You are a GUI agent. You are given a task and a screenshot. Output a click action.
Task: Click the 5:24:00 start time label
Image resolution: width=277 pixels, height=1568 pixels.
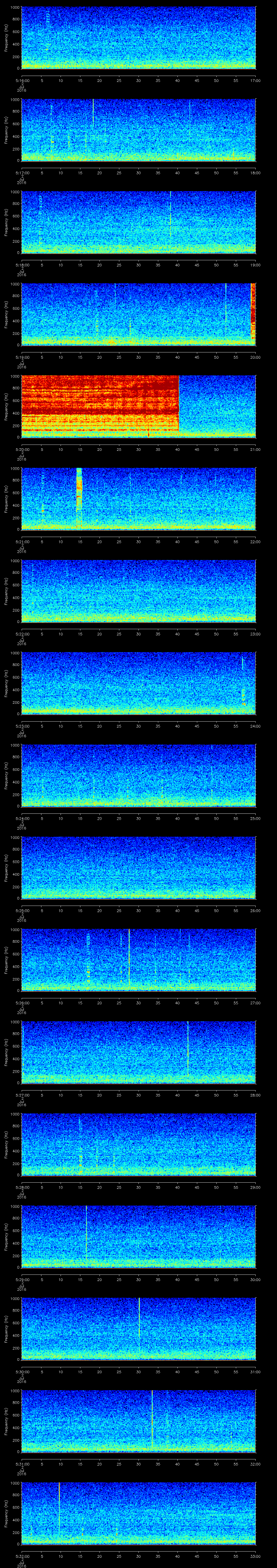coord(22,818)
